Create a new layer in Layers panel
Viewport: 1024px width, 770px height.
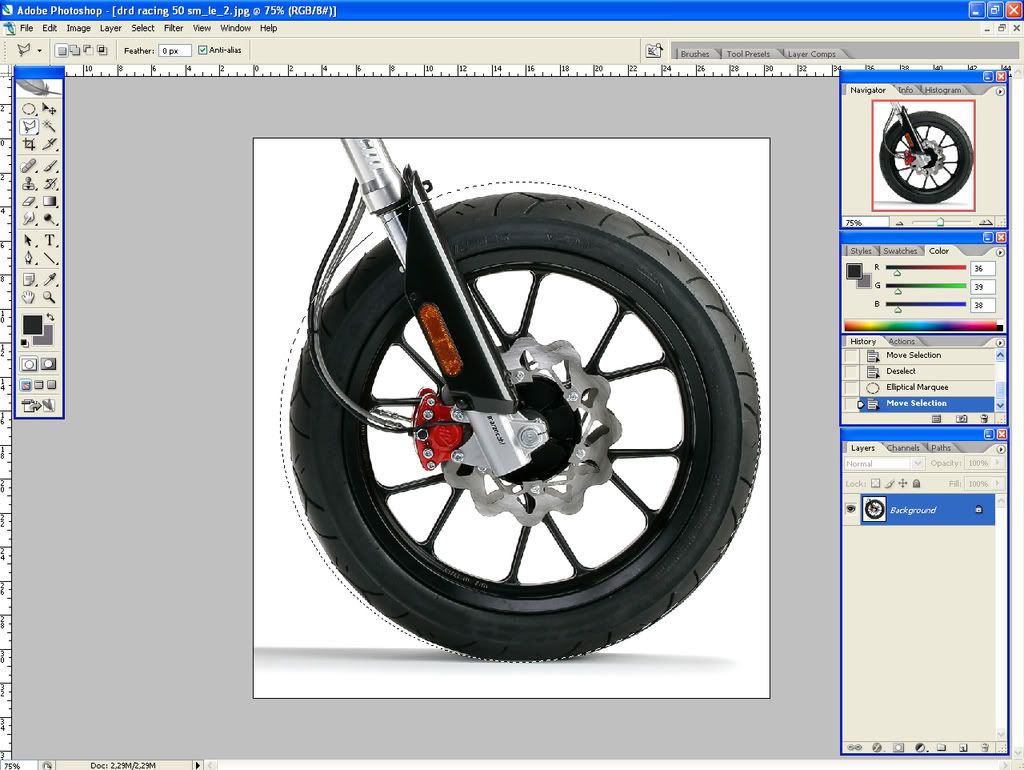click(x=963, y=747)
